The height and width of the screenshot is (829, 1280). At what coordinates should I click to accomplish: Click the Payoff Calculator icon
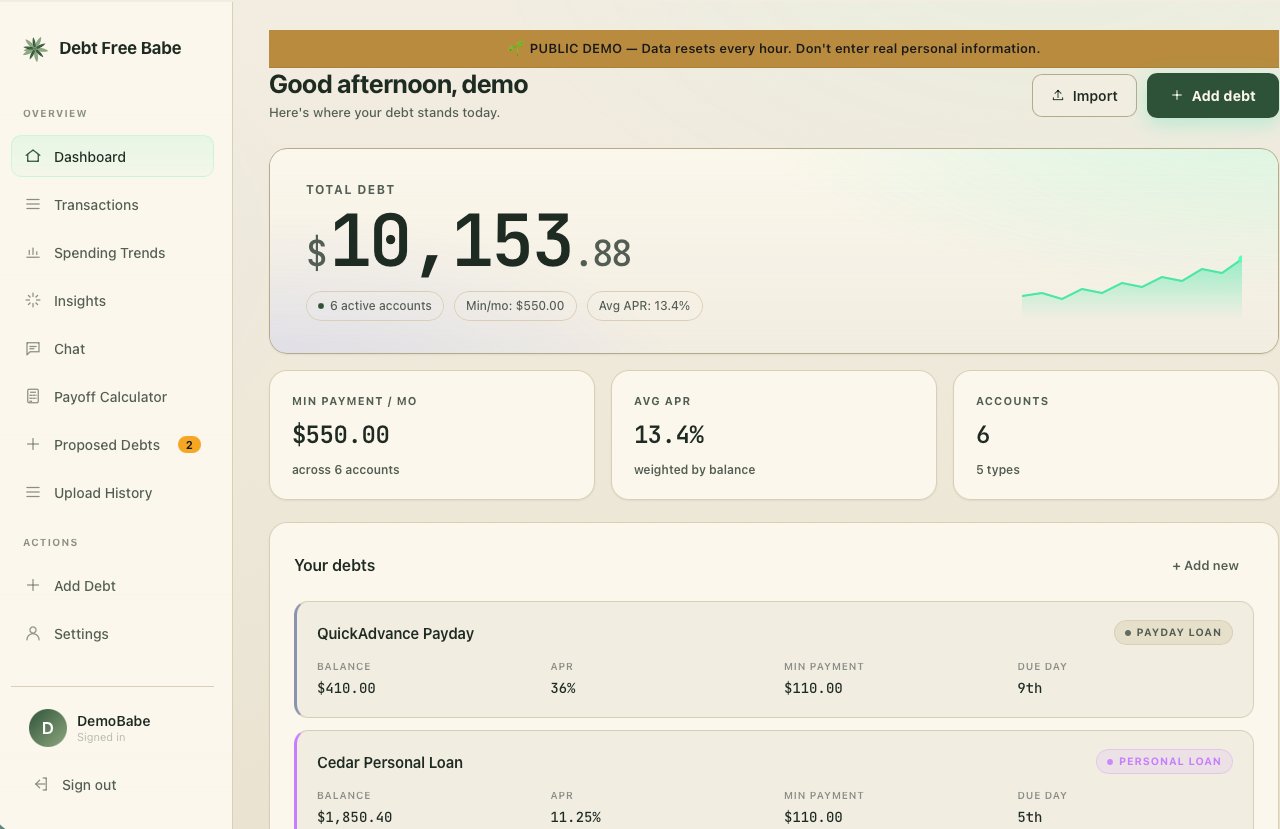coord(33,396)
